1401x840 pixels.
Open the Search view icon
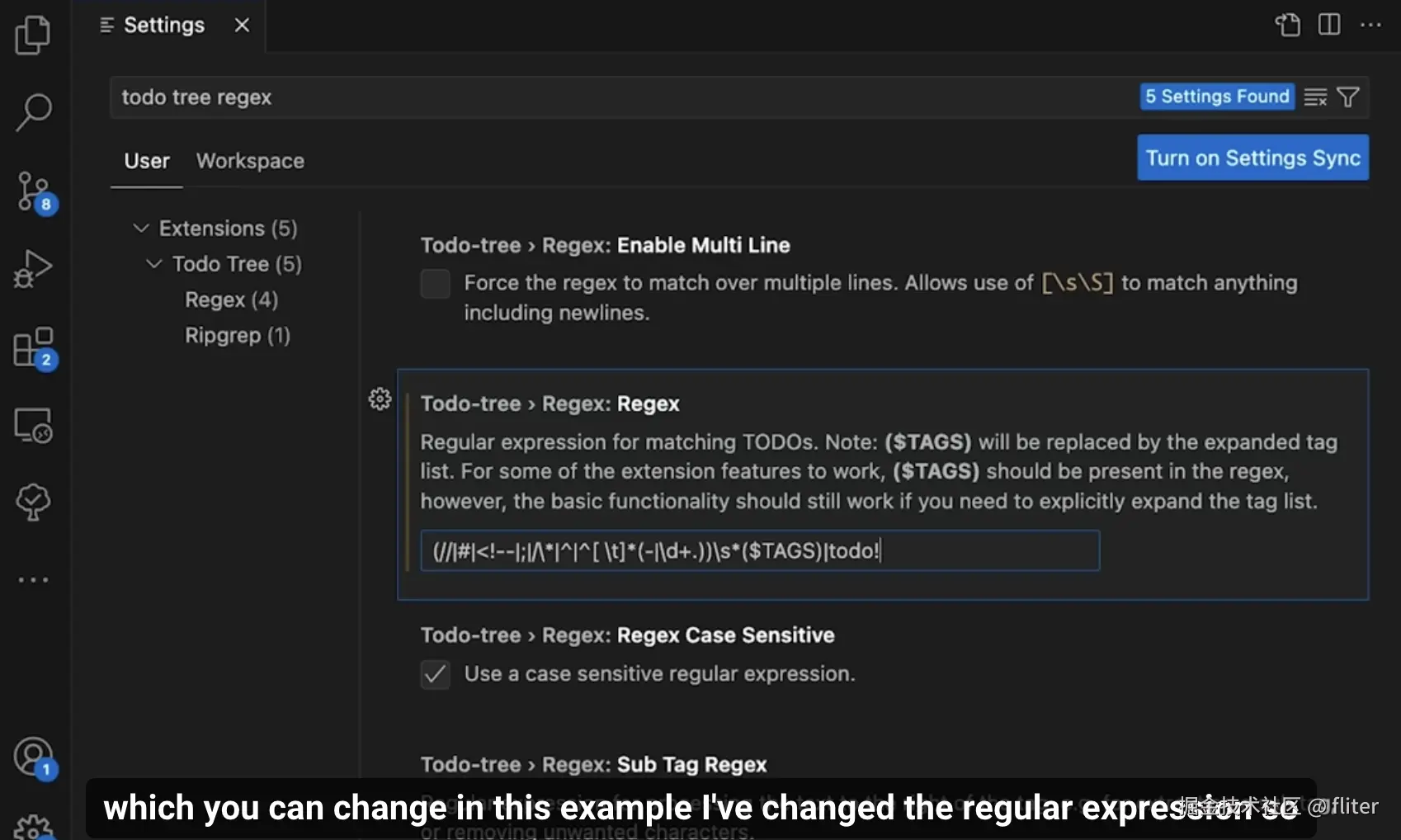tap(33, 111)
